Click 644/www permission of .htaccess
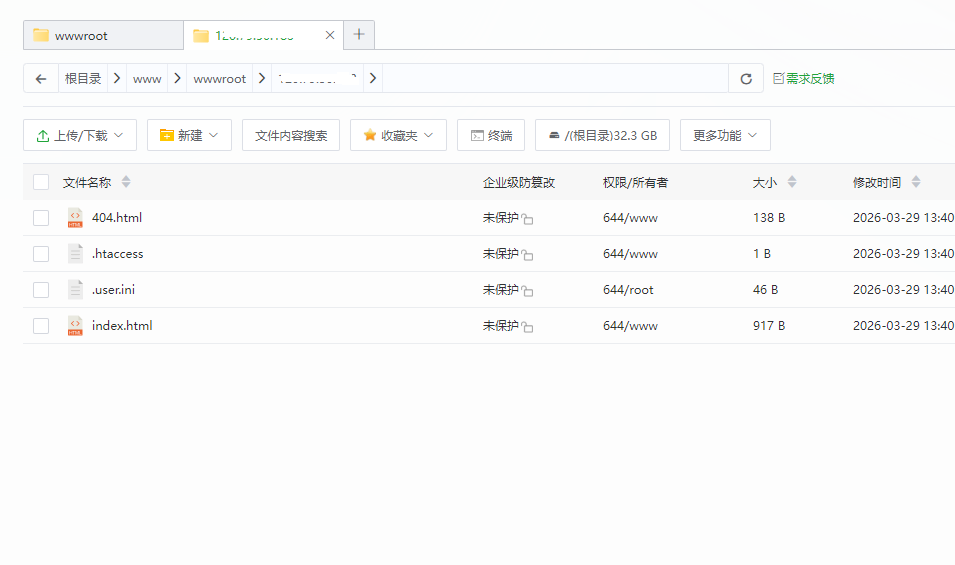The width and height of the screenshot is (955, 565). pos(630,254)
